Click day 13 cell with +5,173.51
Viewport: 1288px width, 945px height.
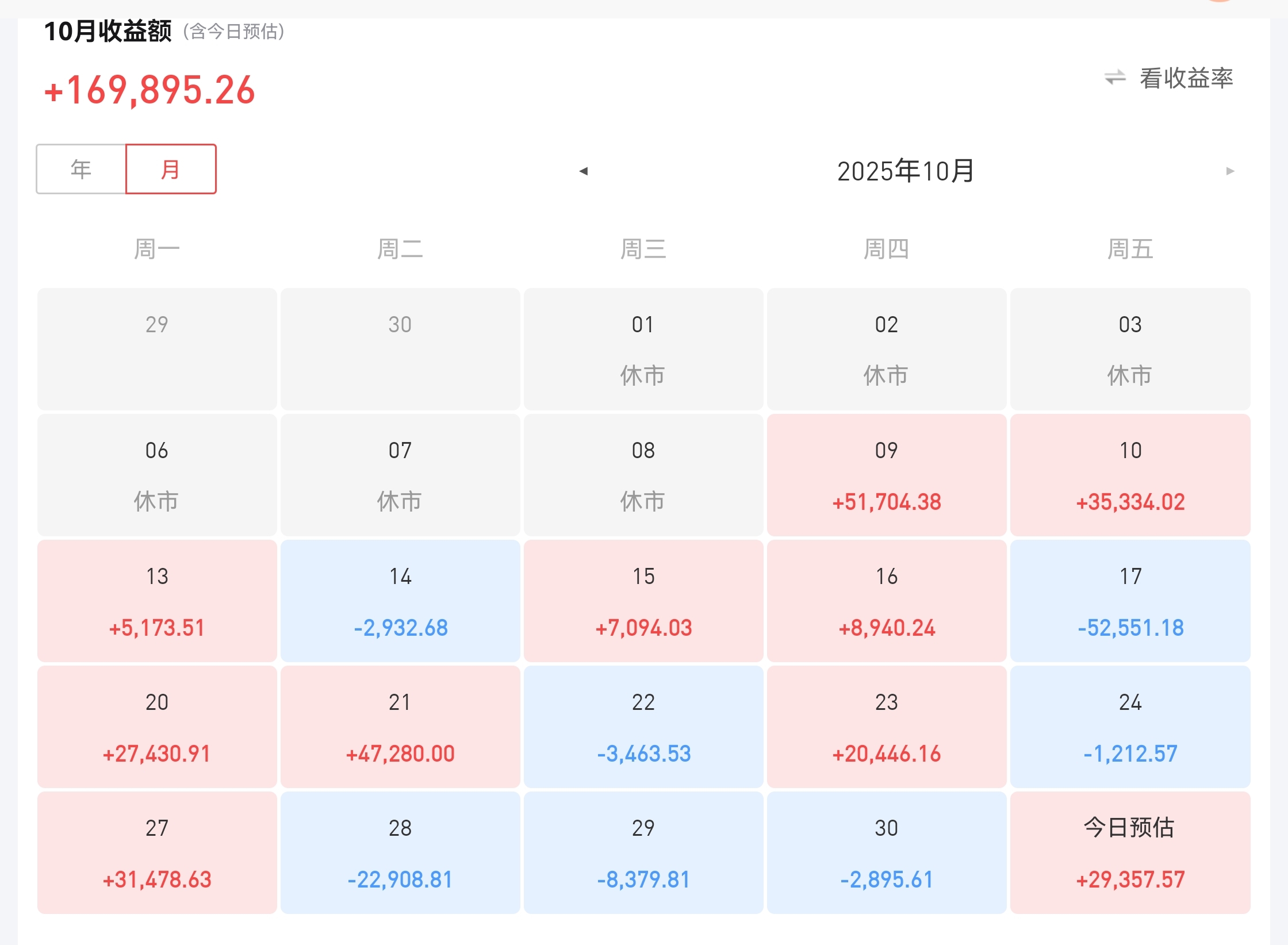pyautogui.click(x=157, y=601)
